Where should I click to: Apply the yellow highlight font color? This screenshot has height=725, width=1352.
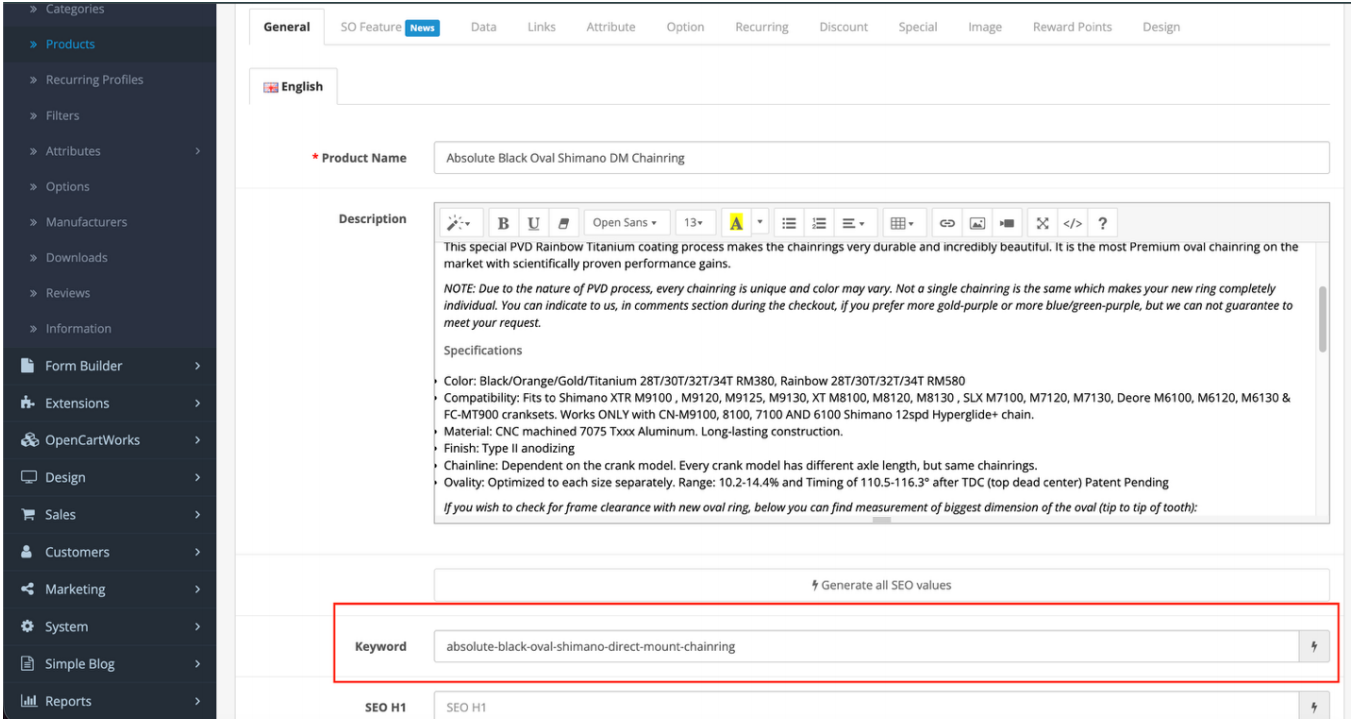736,222
